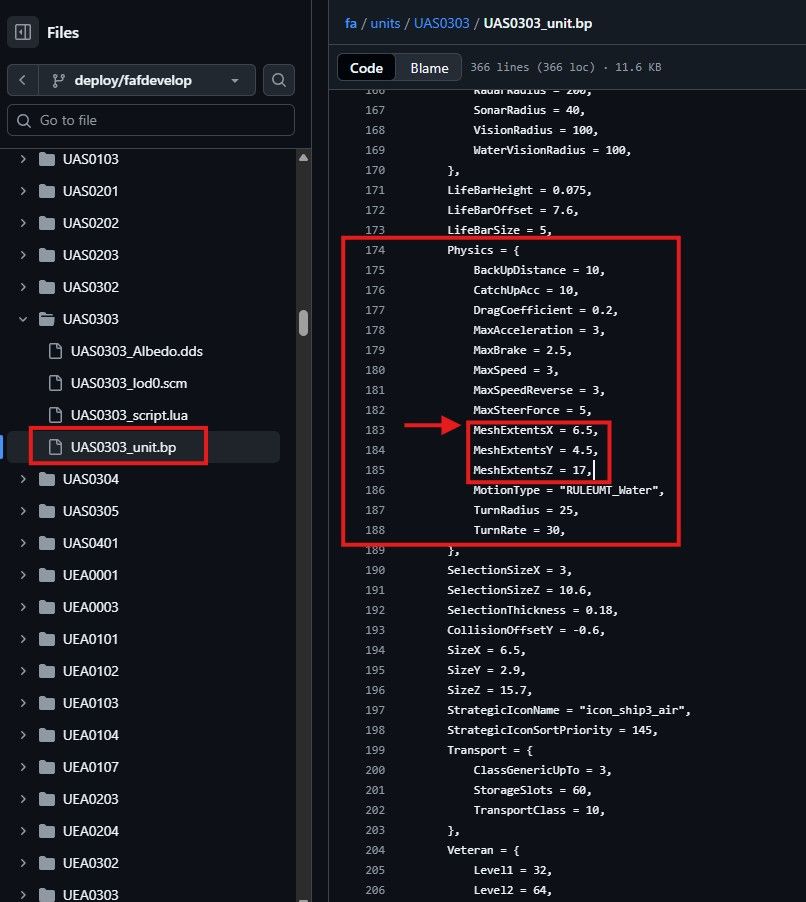Click the UAS0202 folder icon
Screen dimensions: 806x902
[47, 223]
